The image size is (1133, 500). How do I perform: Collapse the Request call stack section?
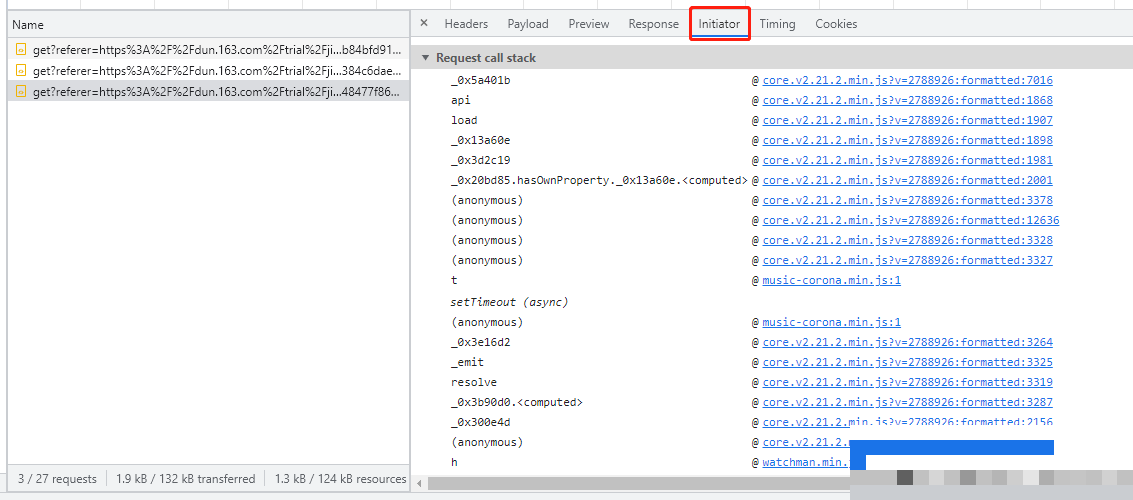[427, 58]
